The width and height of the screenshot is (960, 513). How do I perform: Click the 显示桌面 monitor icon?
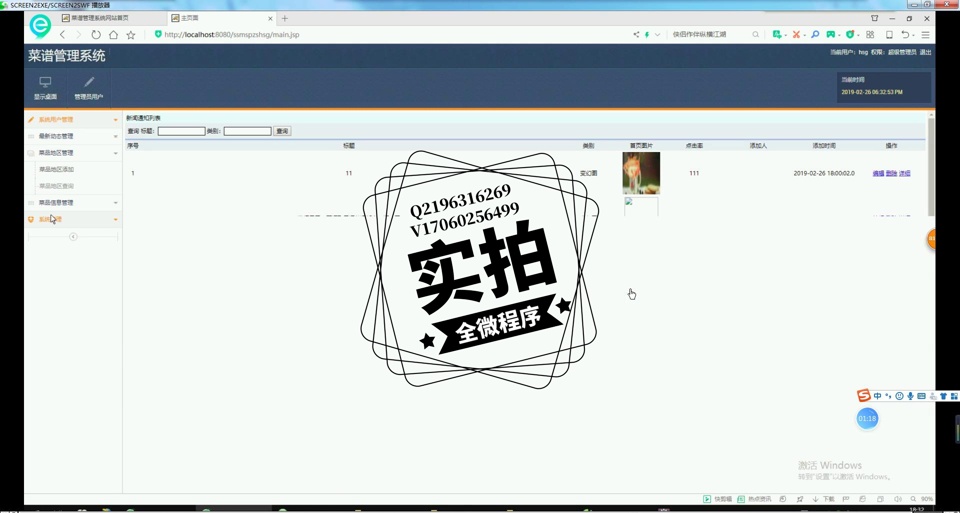click(x=45, y=82)
